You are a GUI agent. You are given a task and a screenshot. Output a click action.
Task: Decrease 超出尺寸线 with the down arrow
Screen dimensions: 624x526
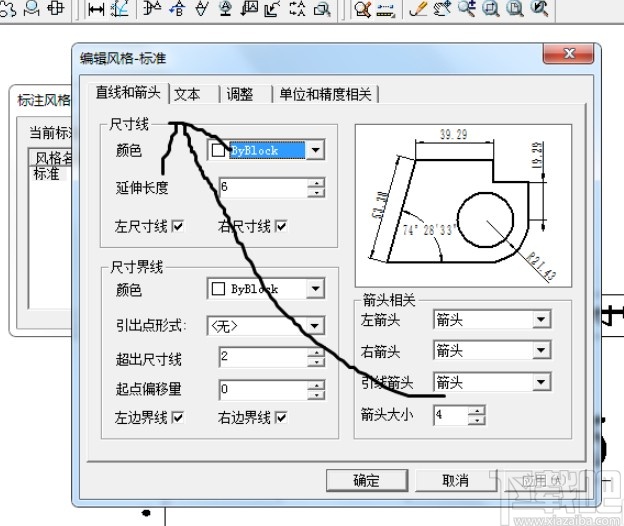316,362
